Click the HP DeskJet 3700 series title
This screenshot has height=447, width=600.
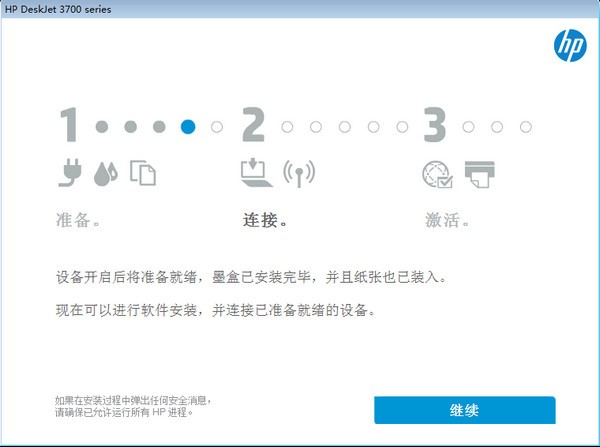coord(58,9)
